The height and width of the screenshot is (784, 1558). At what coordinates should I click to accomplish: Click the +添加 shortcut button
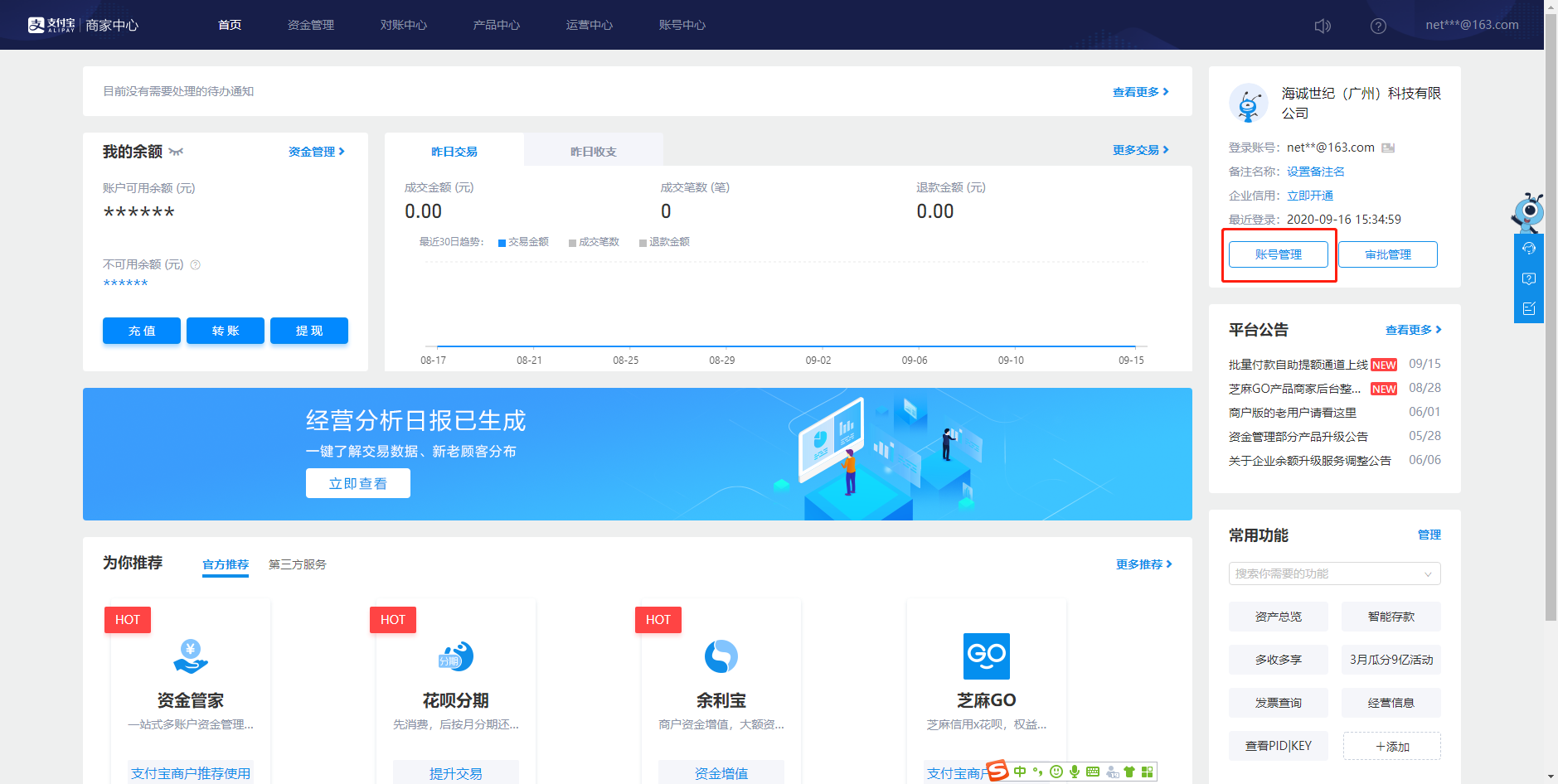(x=1392, y=746)
